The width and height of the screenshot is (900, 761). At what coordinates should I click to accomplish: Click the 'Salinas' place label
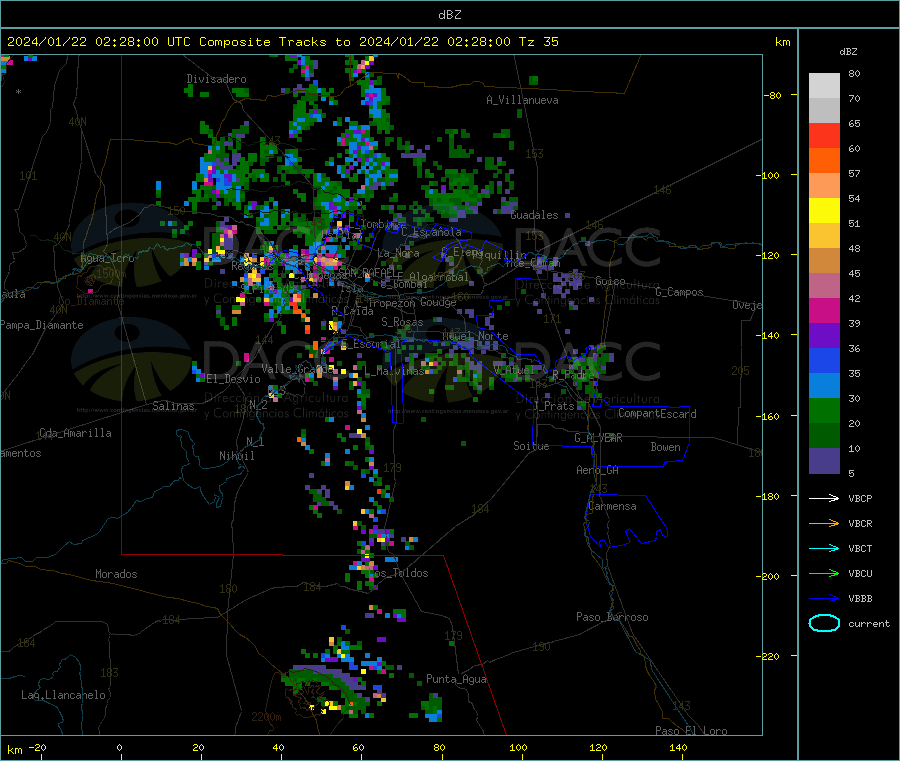coord(173,406)
